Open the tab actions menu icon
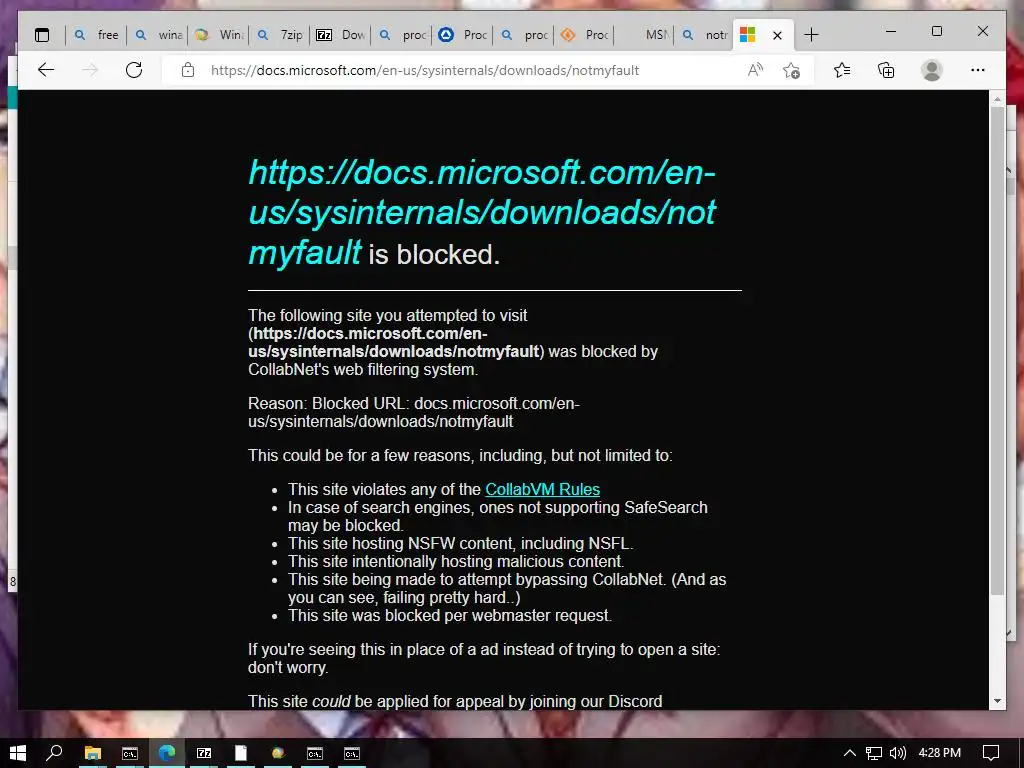Viewport: 1024px width, 768px height. (x=42, y=35)
